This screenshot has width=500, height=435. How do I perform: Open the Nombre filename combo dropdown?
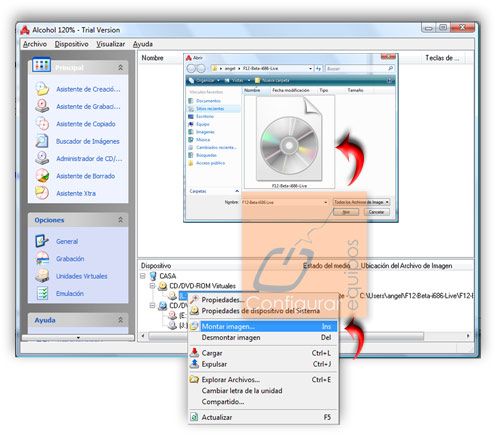click(x=326, y=202)
